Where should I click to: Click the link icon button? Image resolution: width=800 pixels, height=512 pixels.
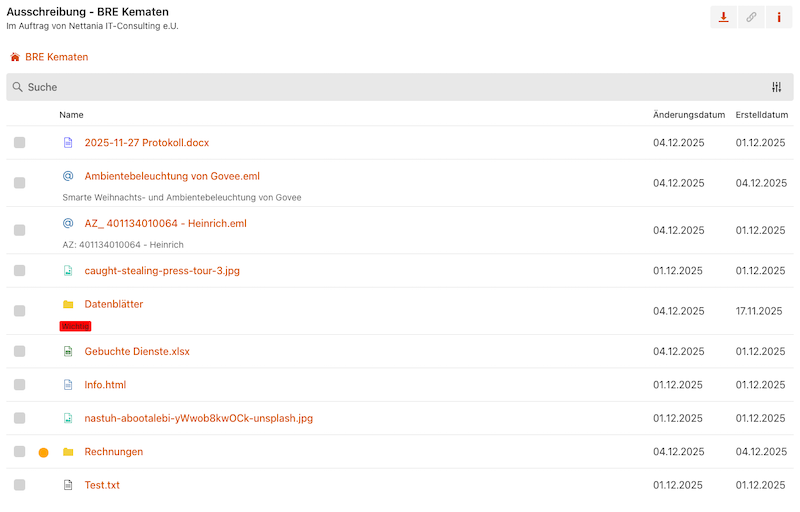(751, 17)
